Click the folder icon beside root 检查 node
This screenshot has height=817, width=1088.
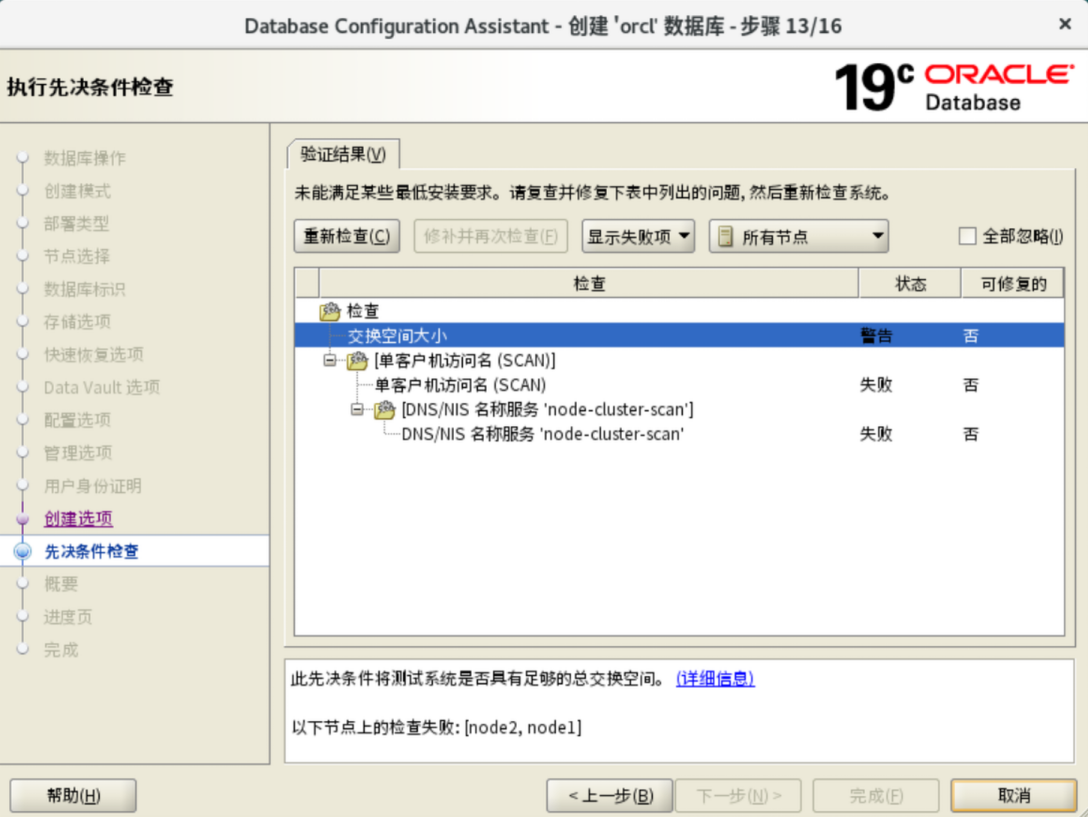[x=330, y=312]
